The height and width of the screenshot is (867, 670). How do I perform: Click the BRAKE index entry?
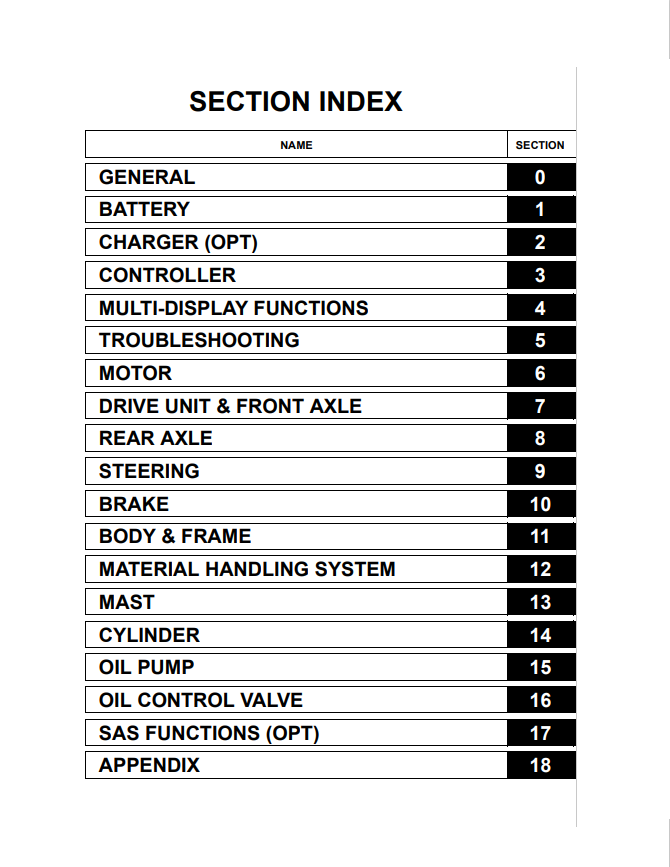click(x=134, y=505)
